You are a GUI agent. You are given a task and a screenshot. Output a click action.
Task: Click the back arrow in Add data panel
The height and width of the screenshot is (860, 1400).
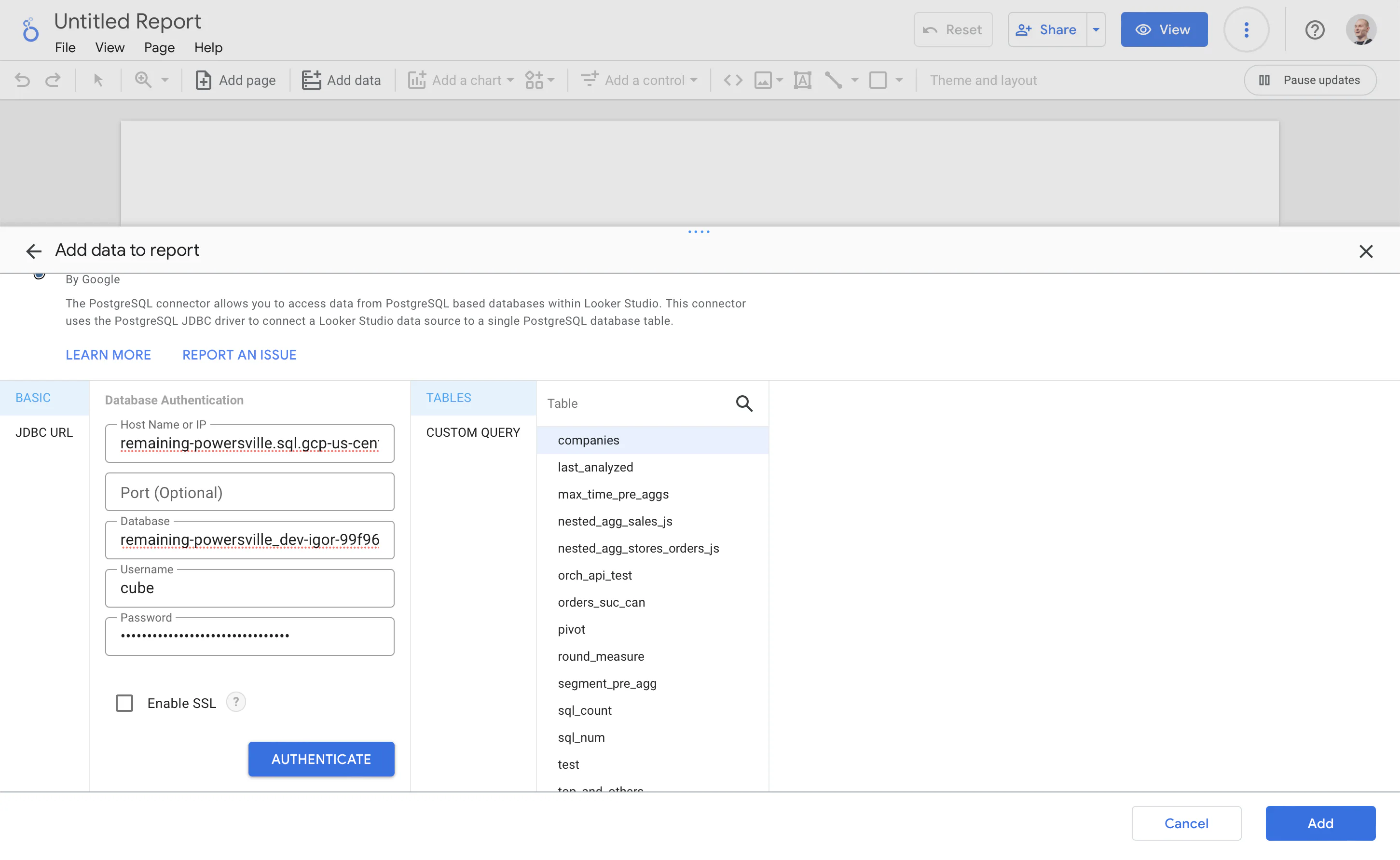(34, 251)
